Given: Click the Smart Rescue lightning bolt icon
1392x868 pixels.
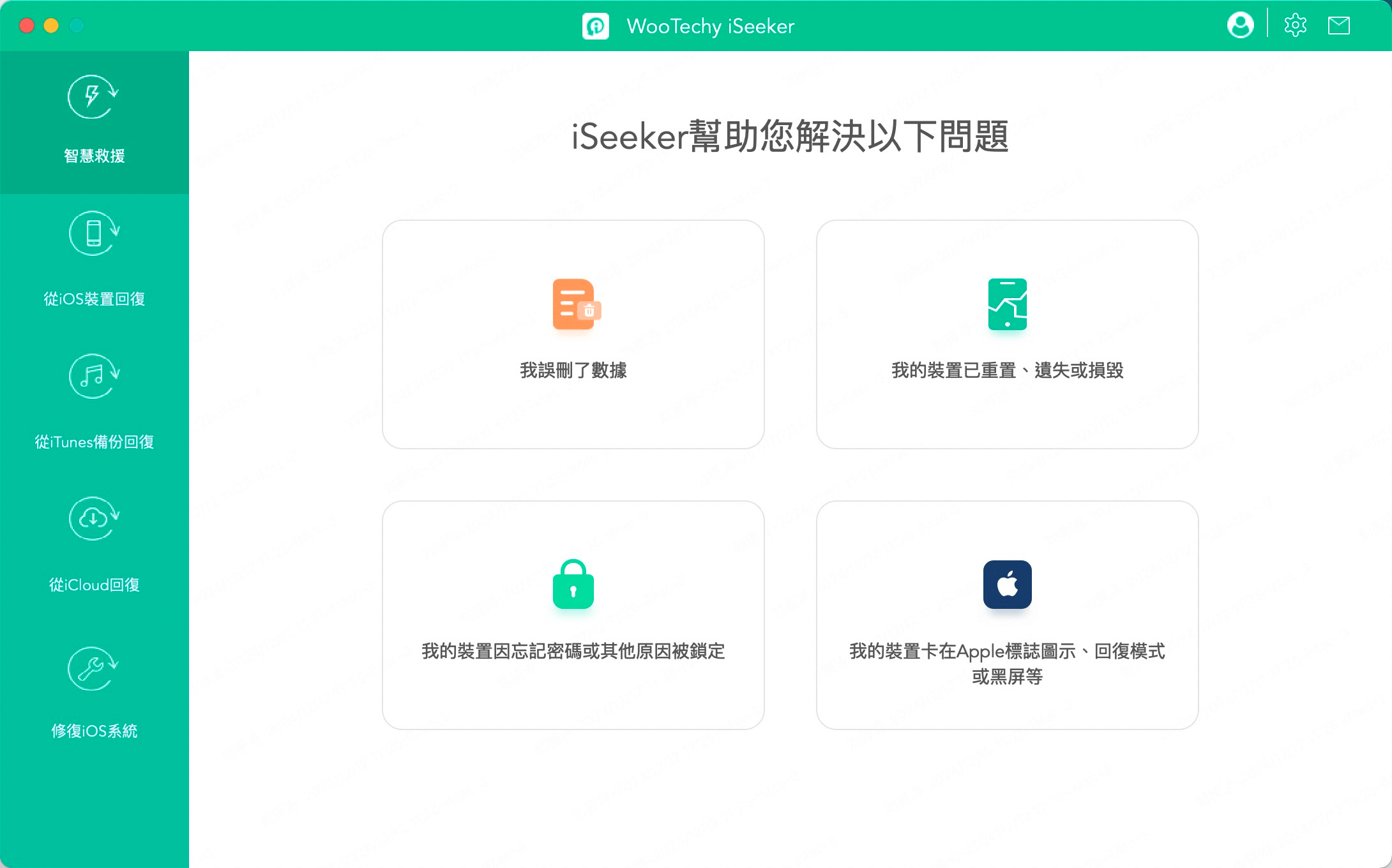Looking at the screenshot, I should [x=94, y=97].
